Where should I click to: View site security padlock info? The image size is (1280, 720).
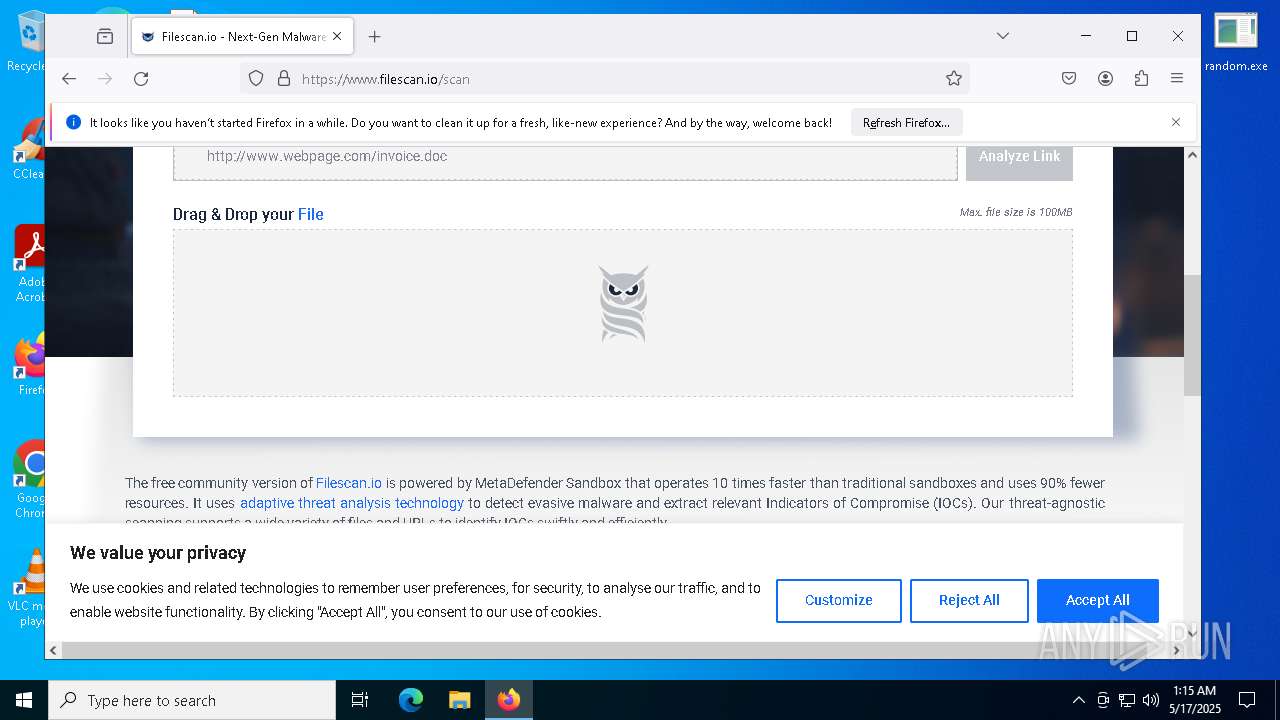(283, 78)
